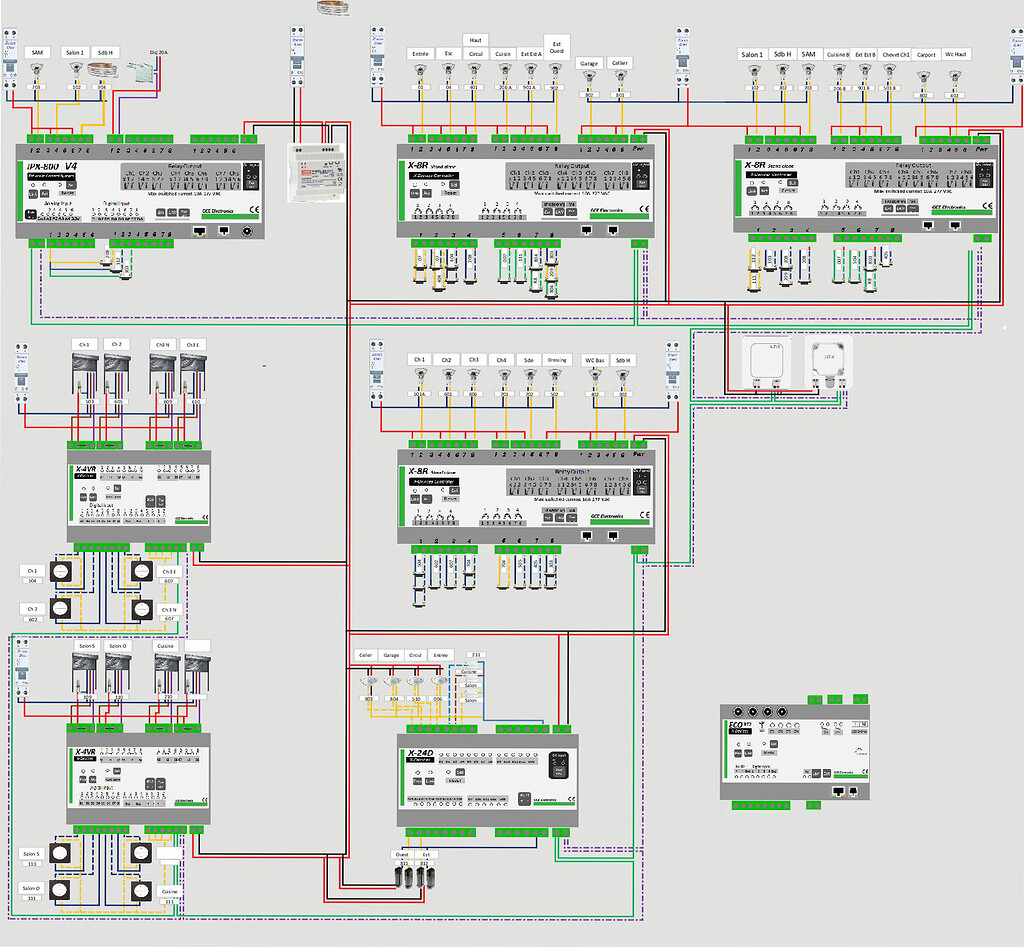
Task: Click the CE marking on the X-24D module
Action: pyautogui.click(x=570, y=799)
